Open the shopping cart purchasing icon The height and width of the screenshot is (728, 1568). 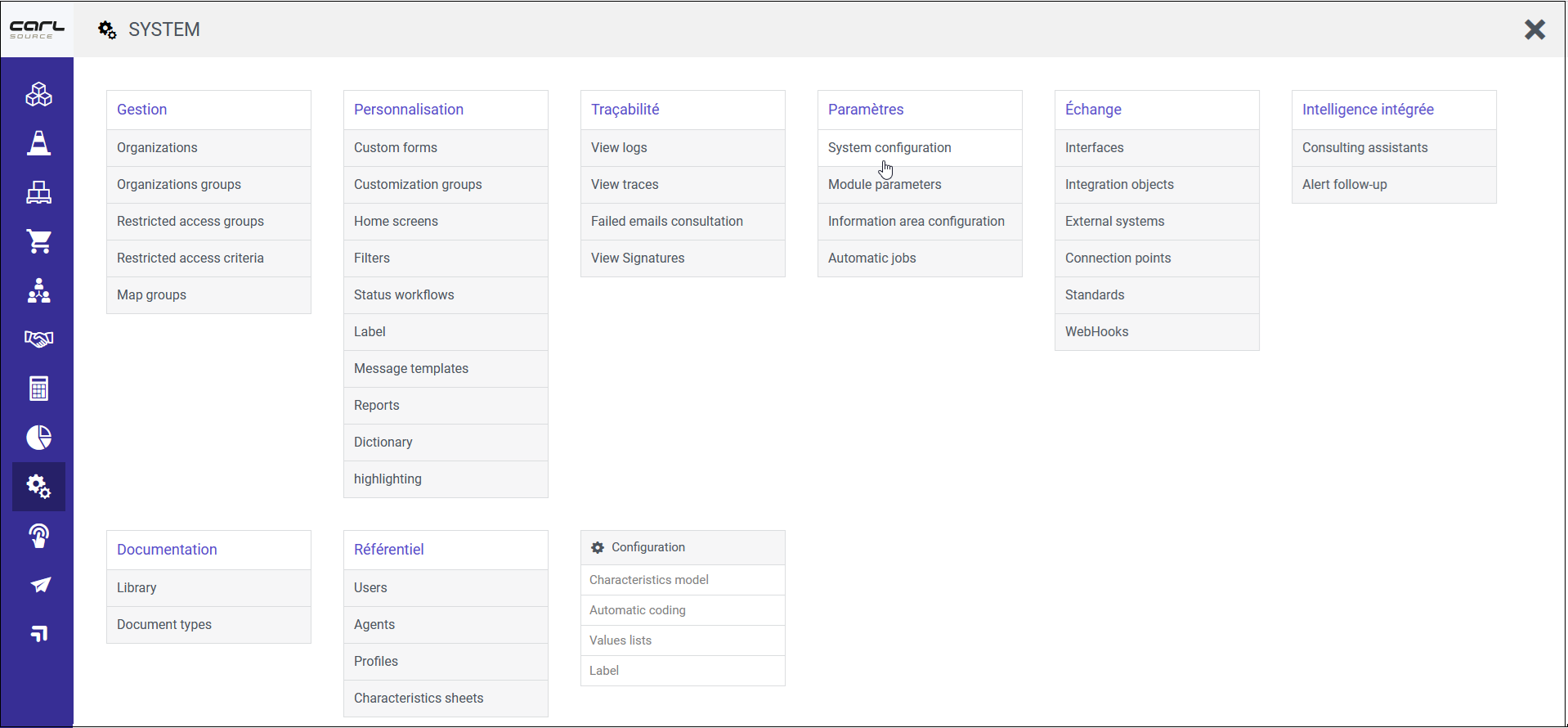coord(38,241)
